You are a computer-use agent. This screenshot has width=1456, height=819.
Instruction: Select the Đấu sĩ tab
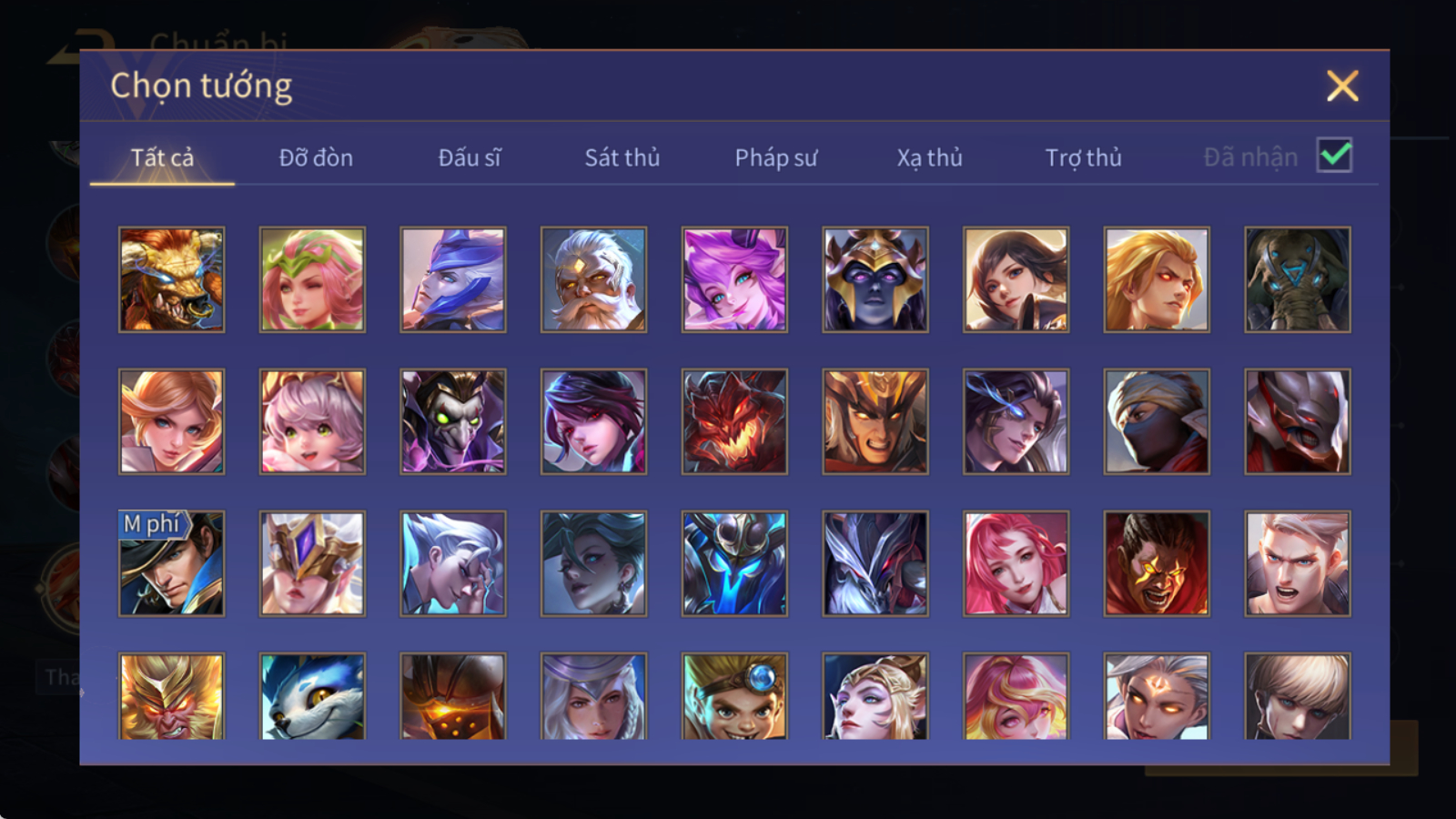[470, 157]
